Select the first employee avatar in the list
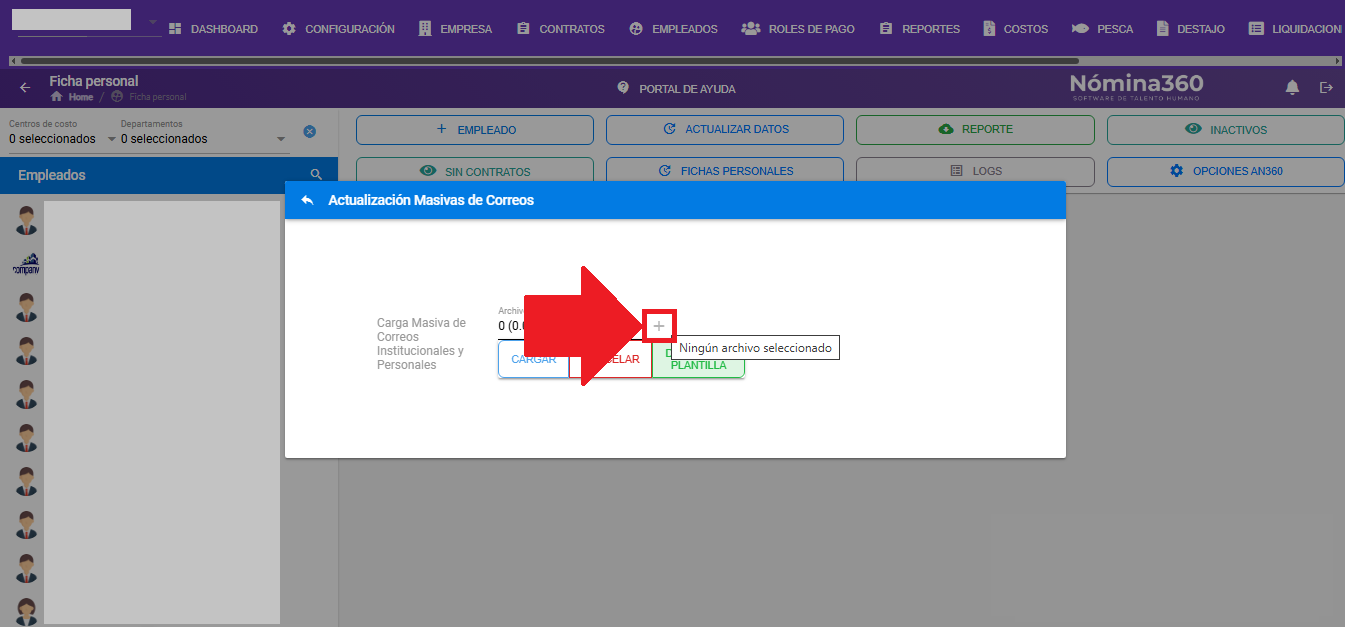 (x=26, y=220)
